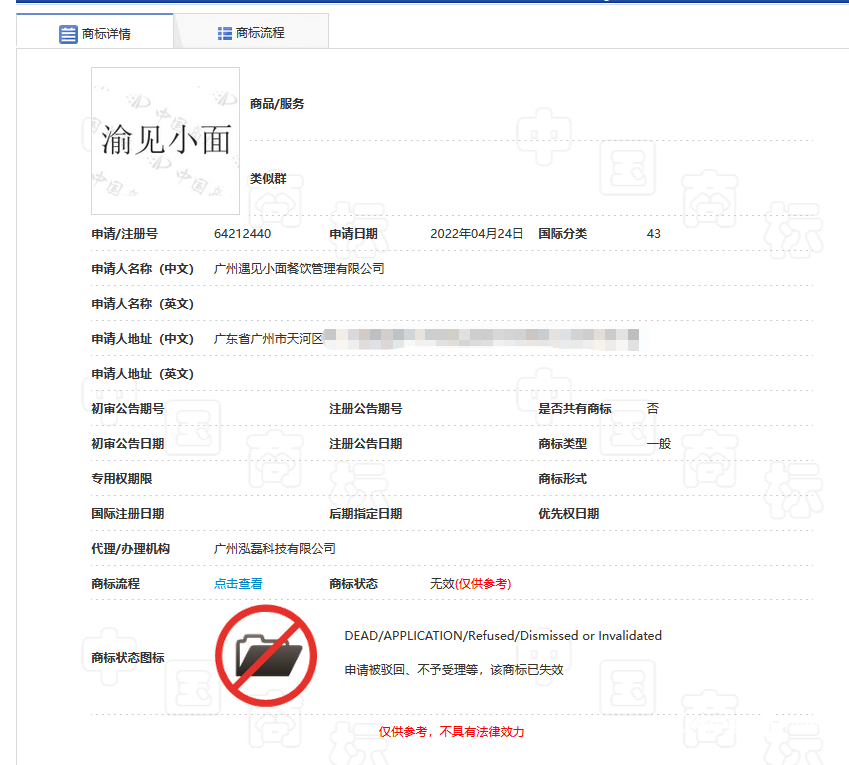Open the 渝见小面 trademark image
This screenshot has height=765, width=849.
pos(165,141)
